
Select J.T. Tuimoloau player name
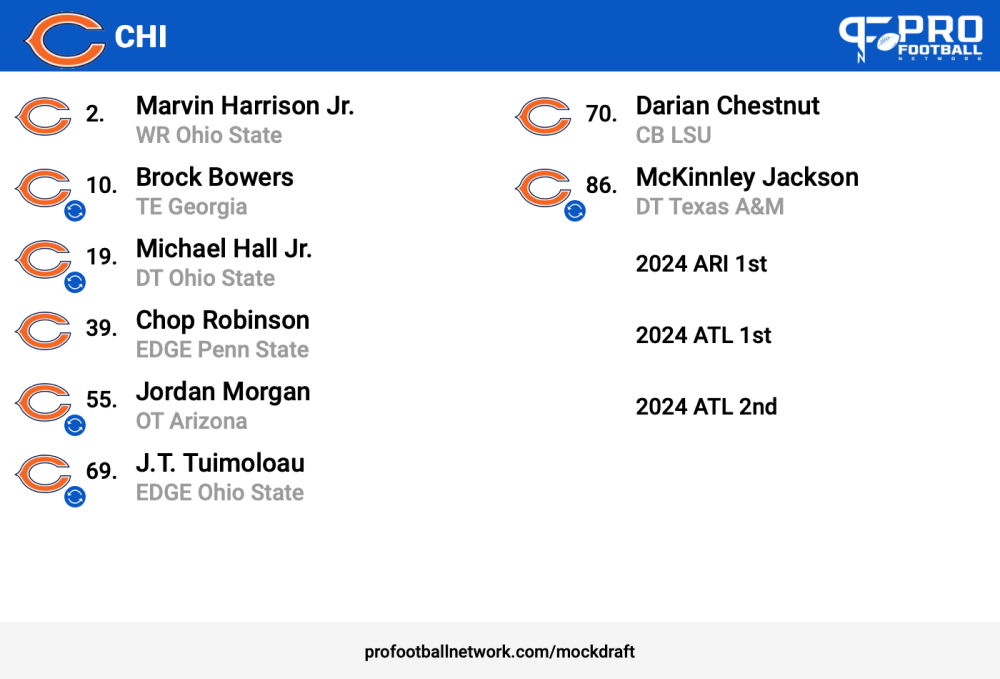(x=220, y=463)
